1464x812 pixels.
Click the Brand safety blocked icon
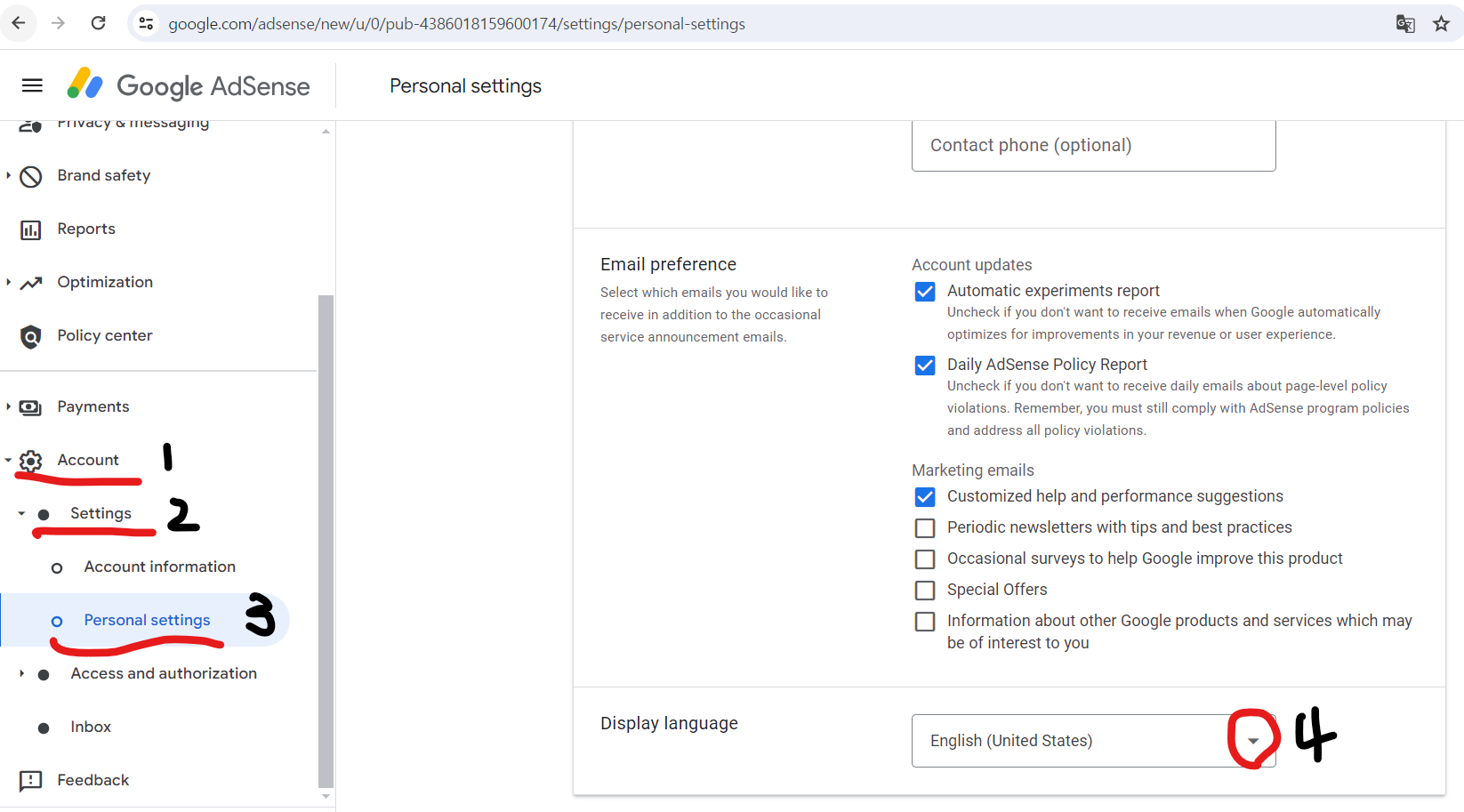click(31, 176)
